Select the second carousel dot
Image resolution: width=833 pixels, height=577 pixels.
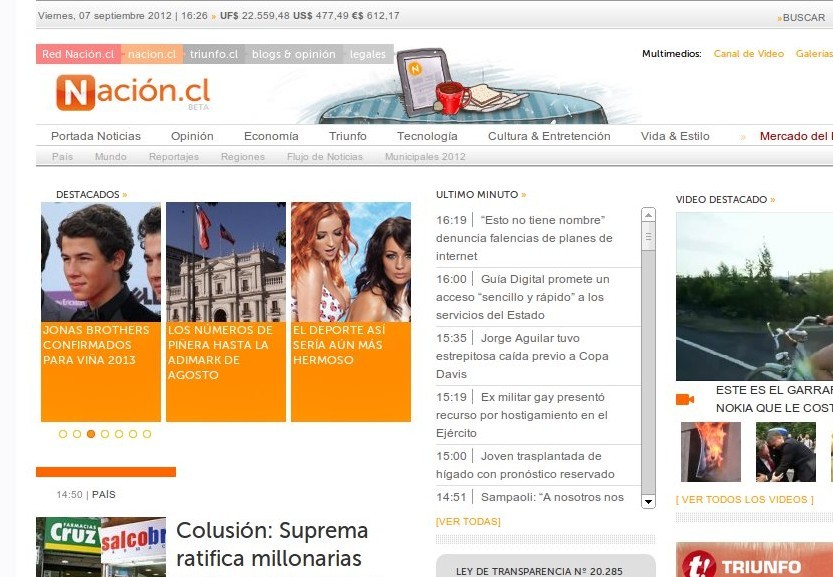point(77,434)
